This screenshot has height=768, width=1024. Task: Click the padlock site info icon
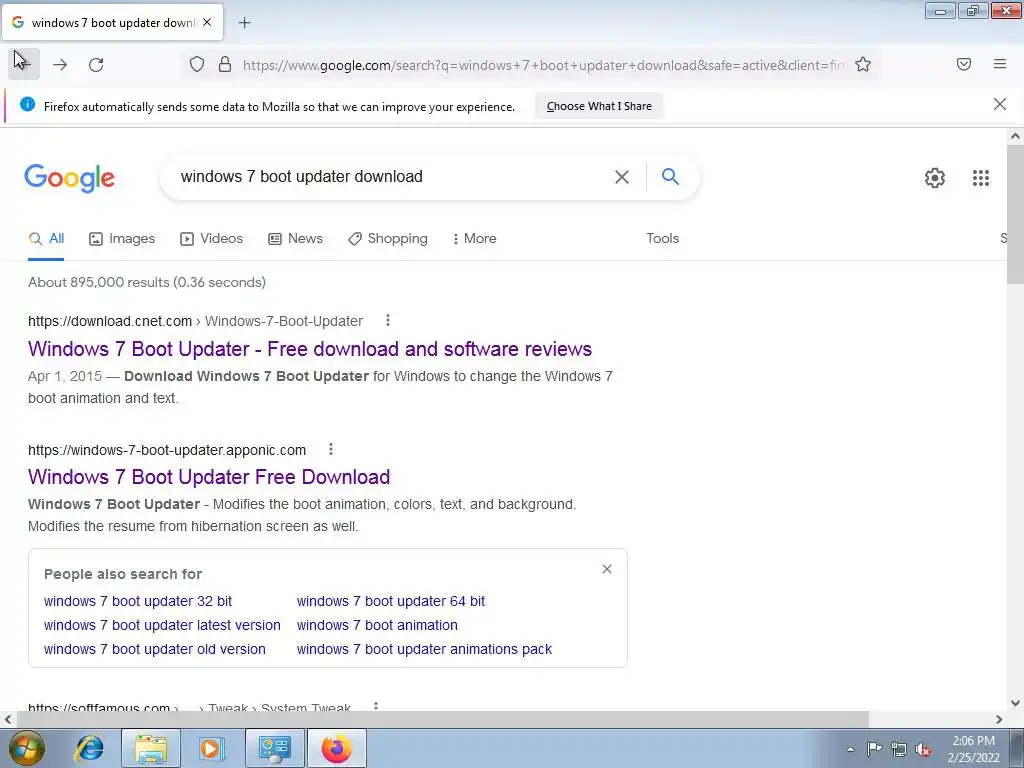[x=225, y=64]
